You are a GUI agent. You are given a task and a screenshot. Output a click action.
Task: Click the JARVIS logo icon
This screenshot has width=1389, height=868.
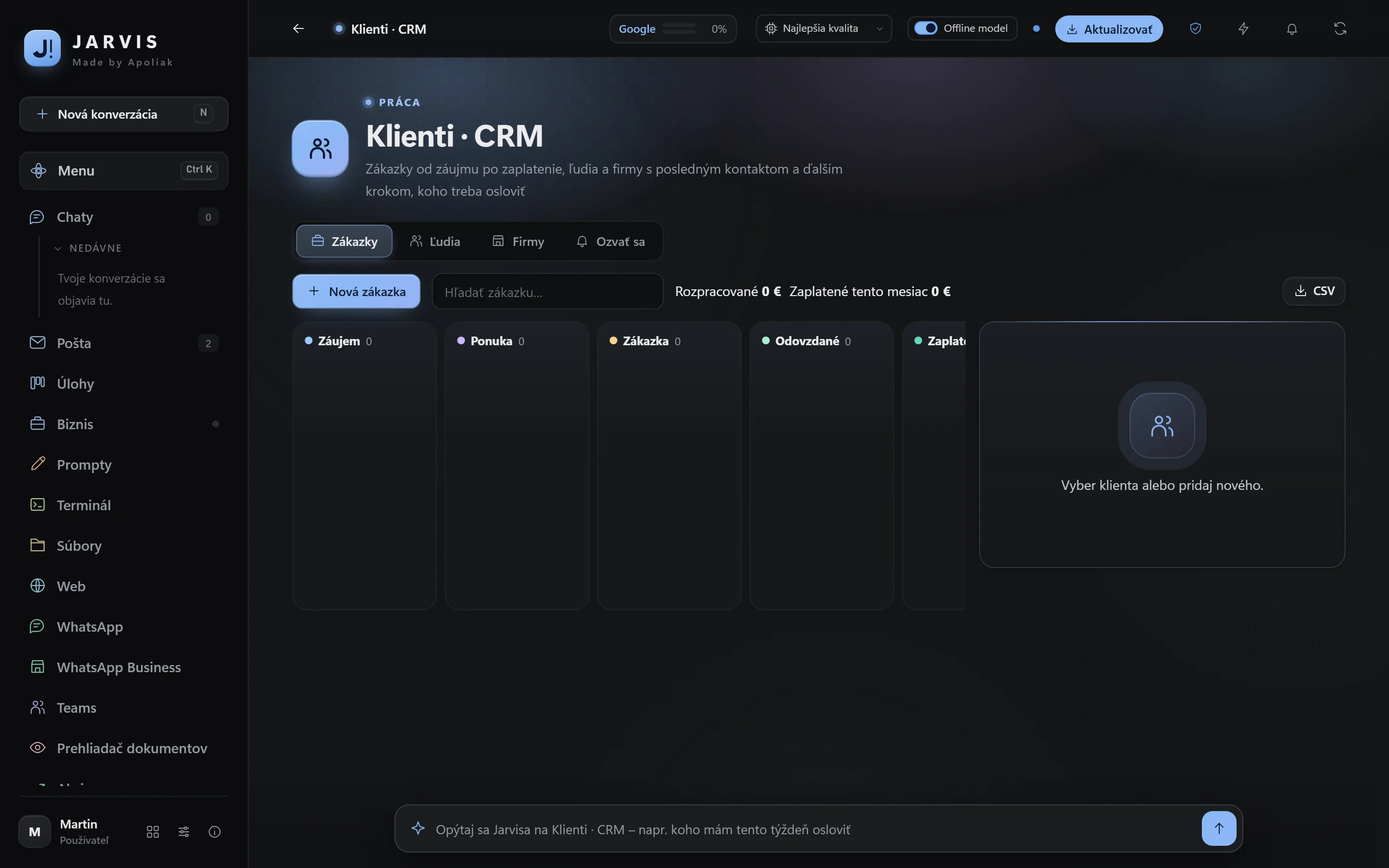[42, 49]
